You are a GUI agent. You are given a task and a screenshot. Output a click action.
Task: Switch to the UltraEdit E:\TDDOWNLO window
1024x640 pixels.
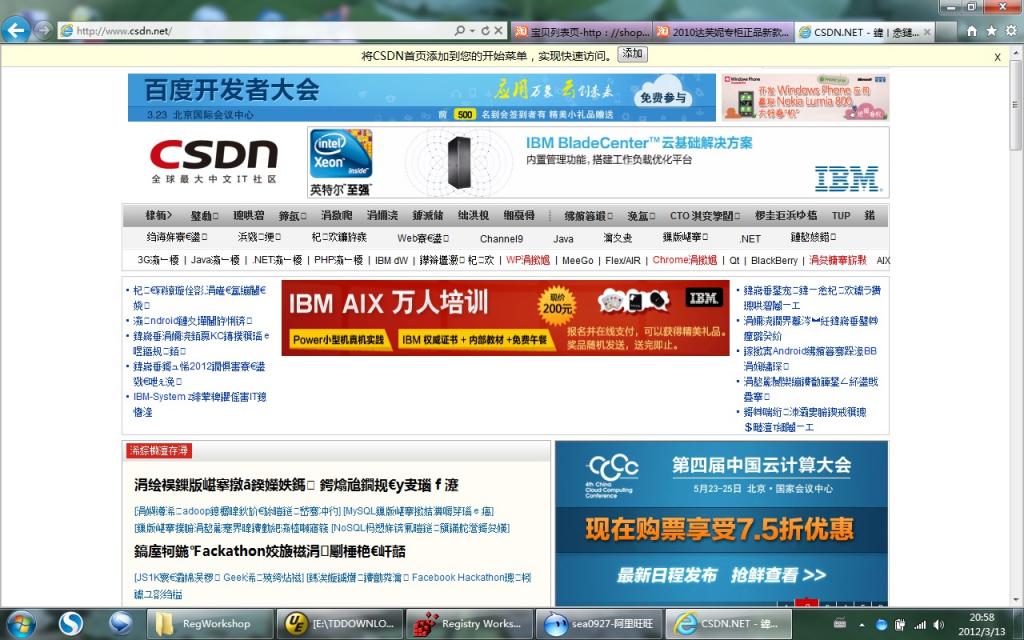[340, 624]
